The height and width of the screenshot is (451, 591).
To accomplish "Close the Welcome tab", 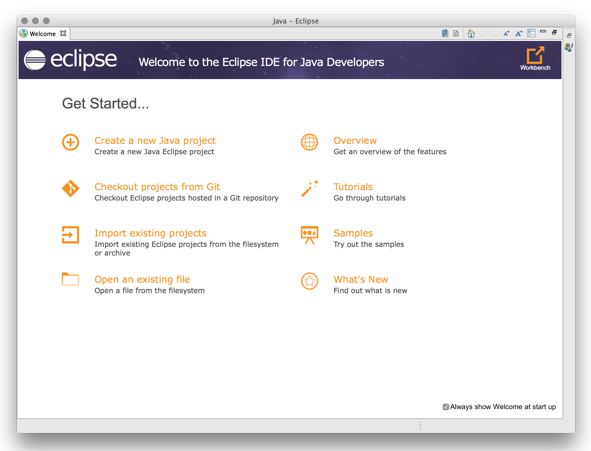I will (63, 33).
